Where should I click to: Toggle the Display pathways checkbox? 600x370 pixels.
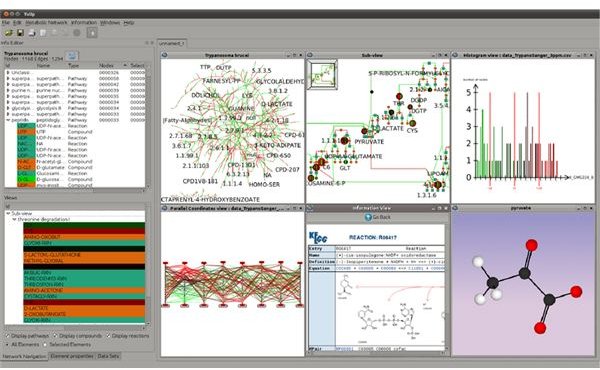8,336
